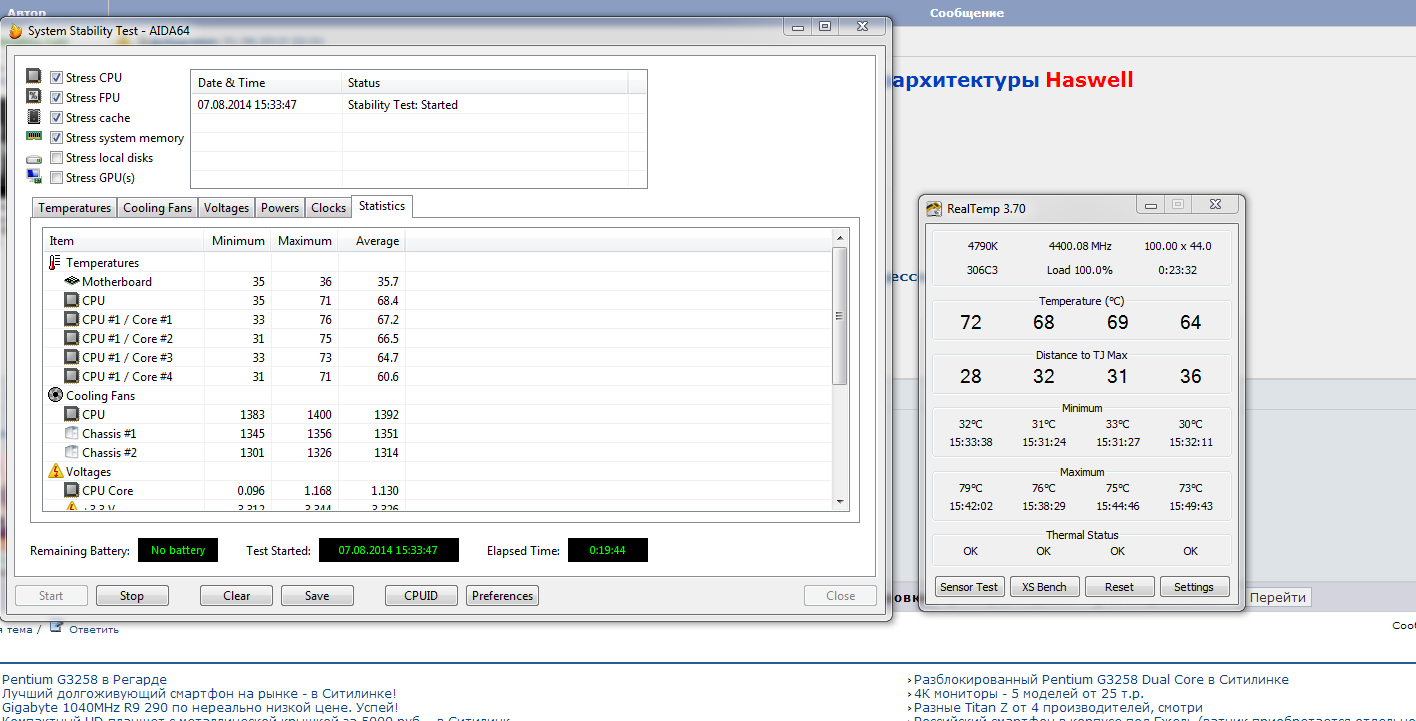Click the monitor icon beside Stress GPU(s)

[34, 177]
